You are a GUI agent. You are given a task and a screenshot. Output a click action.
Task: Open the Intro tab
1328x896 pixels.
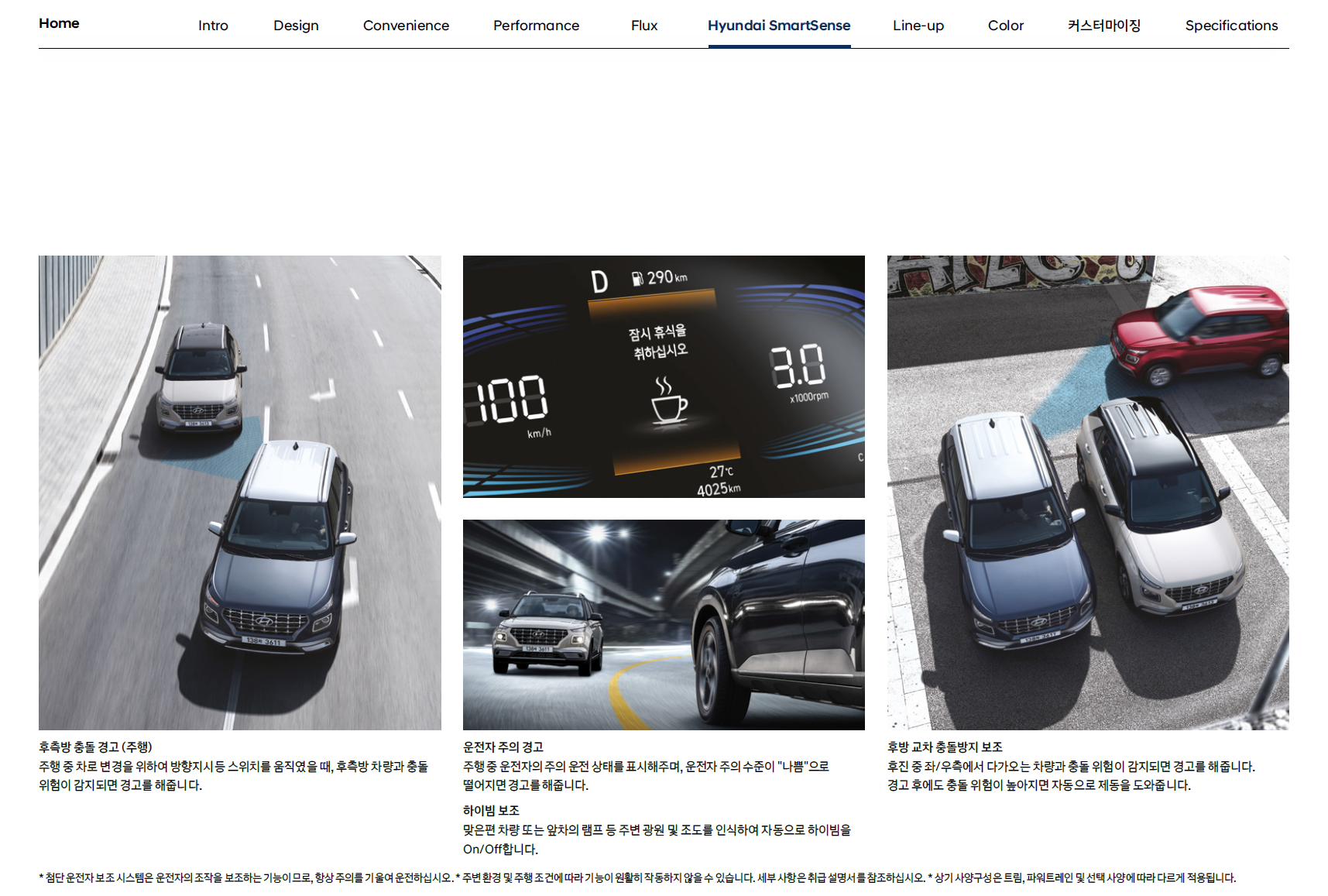click(x=213, y=26)
